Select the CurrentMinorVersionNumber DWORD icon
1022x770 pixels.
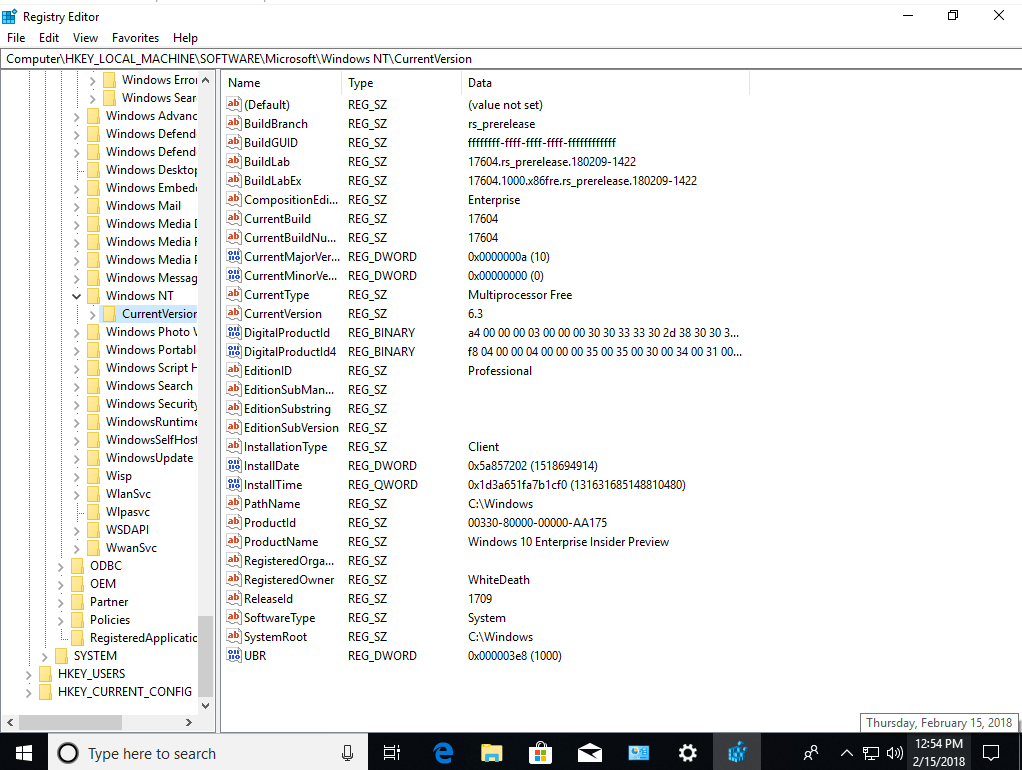point(233,275)
